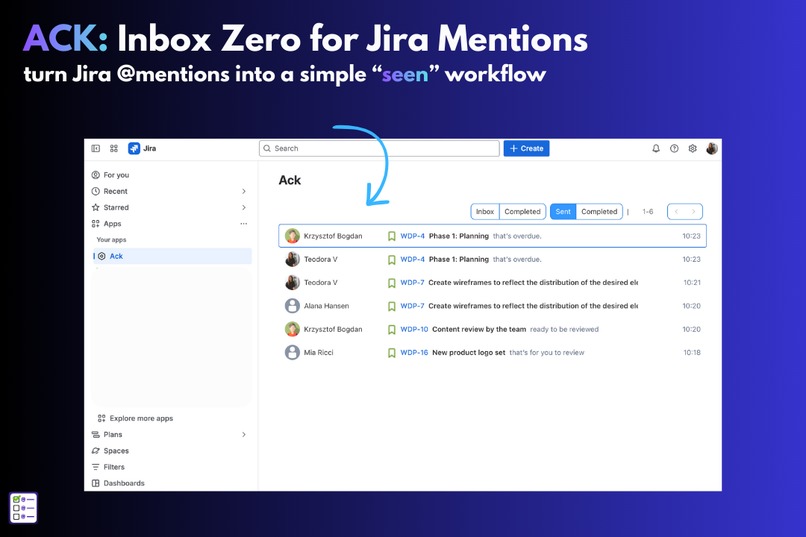
Task: Open the Apps more options ellipsis
Action: point(244,224)
